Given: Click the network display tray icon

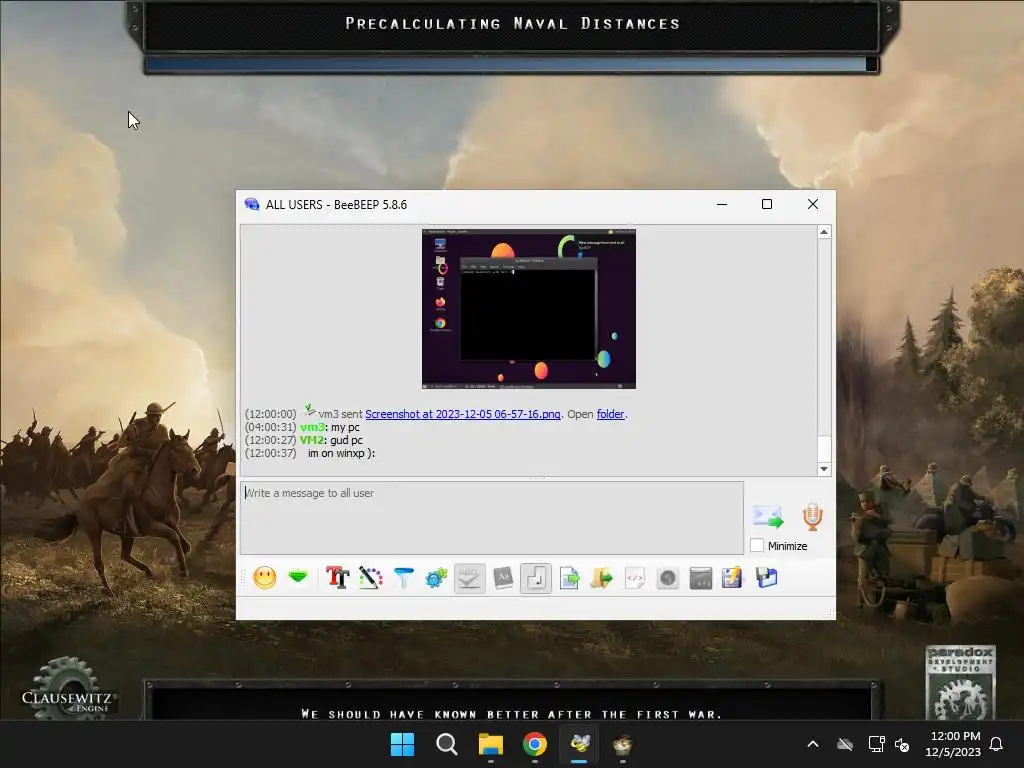Looking at the screenshot, I should (x=876, y=744).
